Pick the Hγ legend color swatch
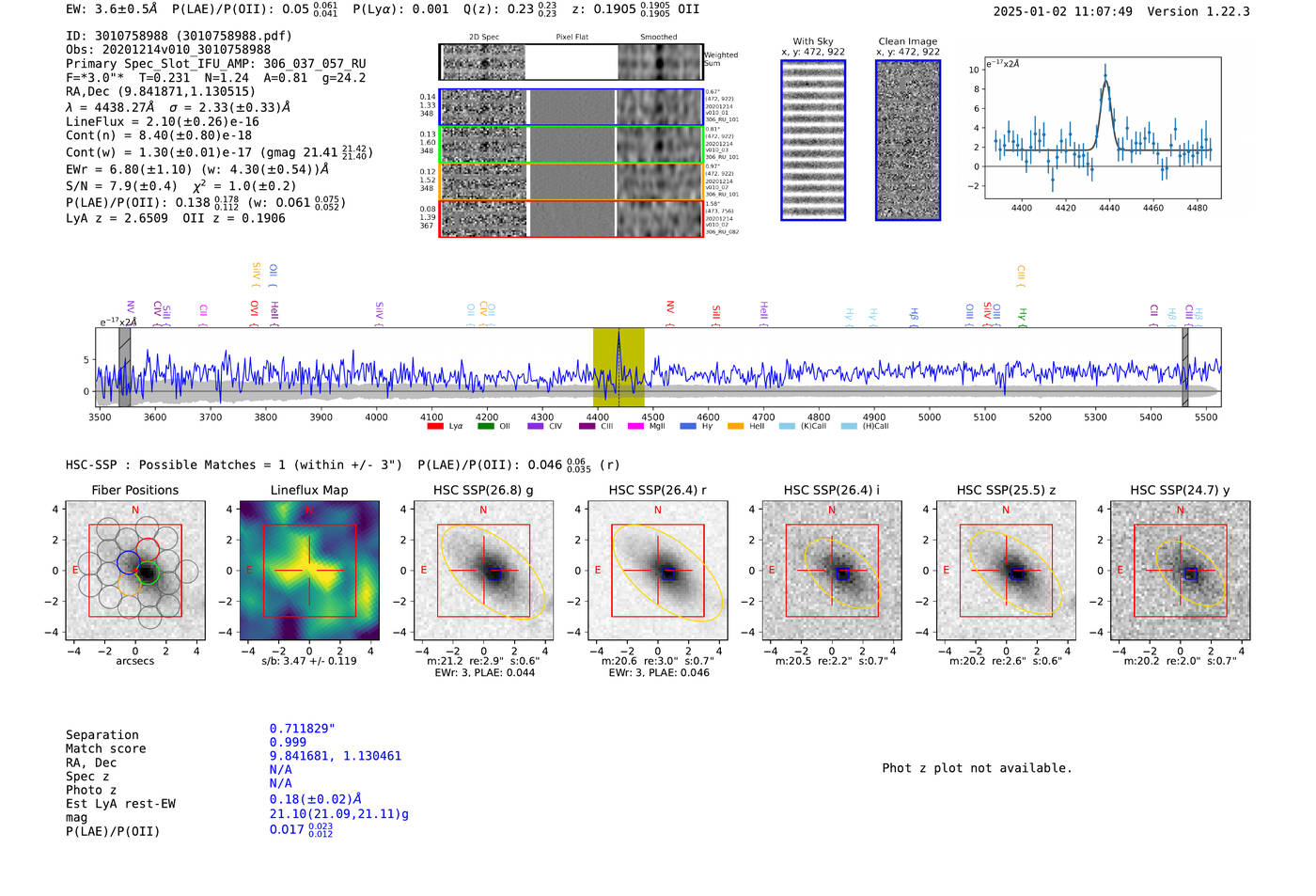Screen dimensions: 1316x896 (x=688, y=426)
